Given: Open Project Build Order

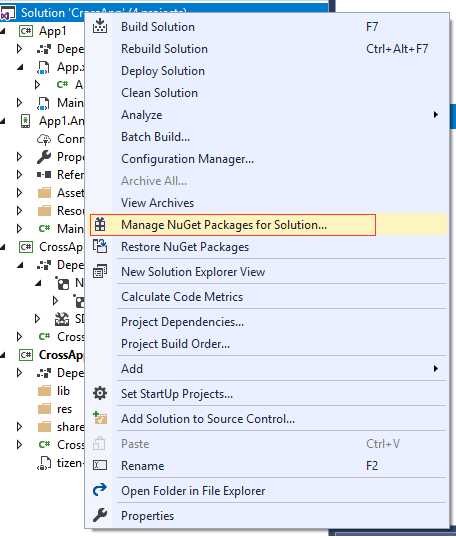Looking at the screenshot, I should coord(175,344).
